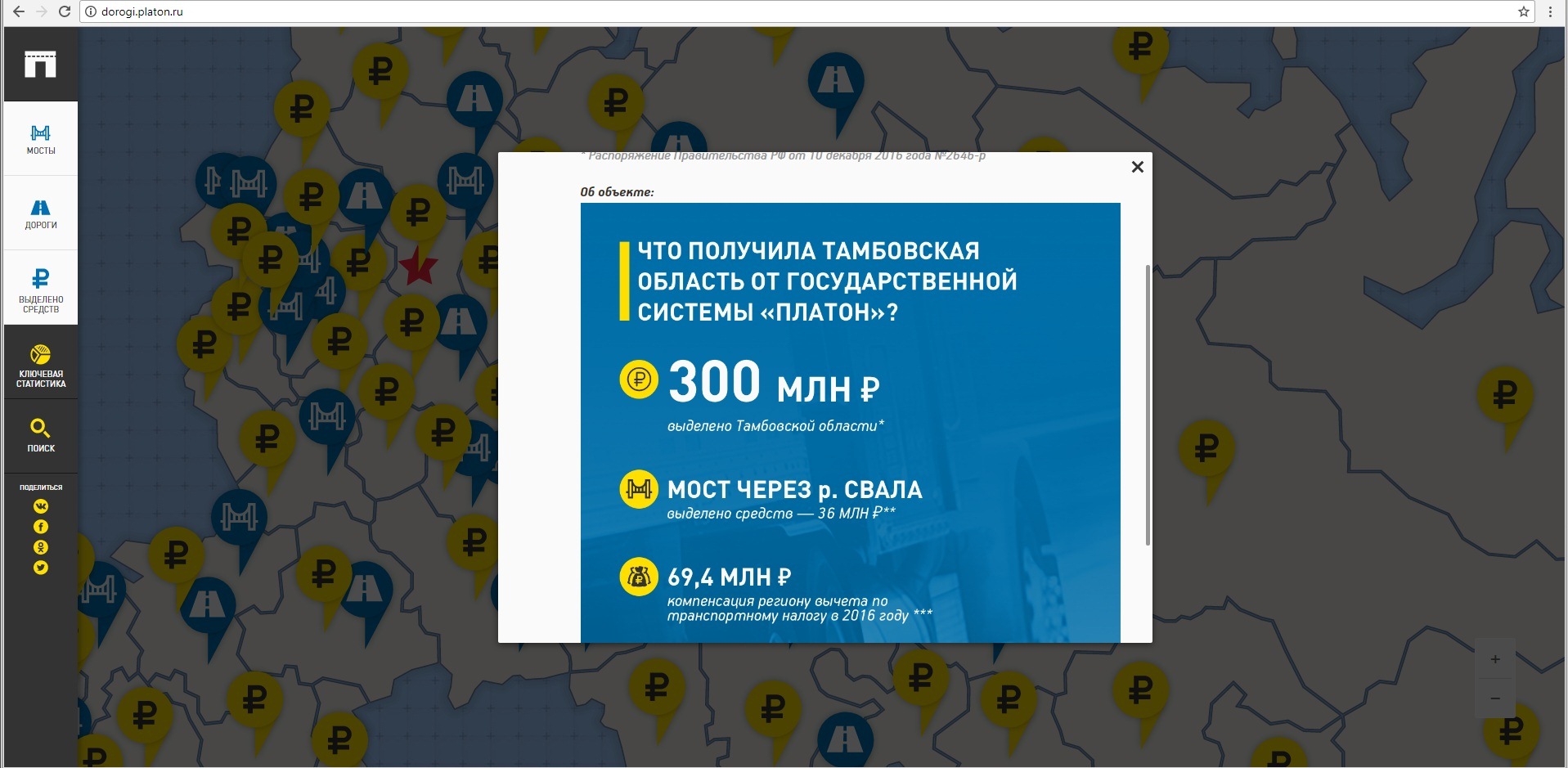Go forward in the browser
Screen dimensions: 1568x768
coord(42,11)
